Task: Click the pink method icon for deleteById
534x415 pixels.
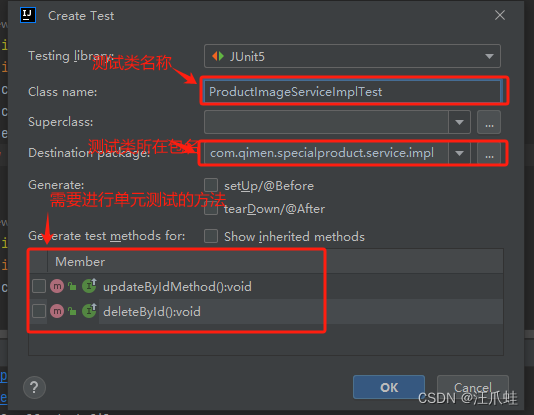Action: point(57,311)
